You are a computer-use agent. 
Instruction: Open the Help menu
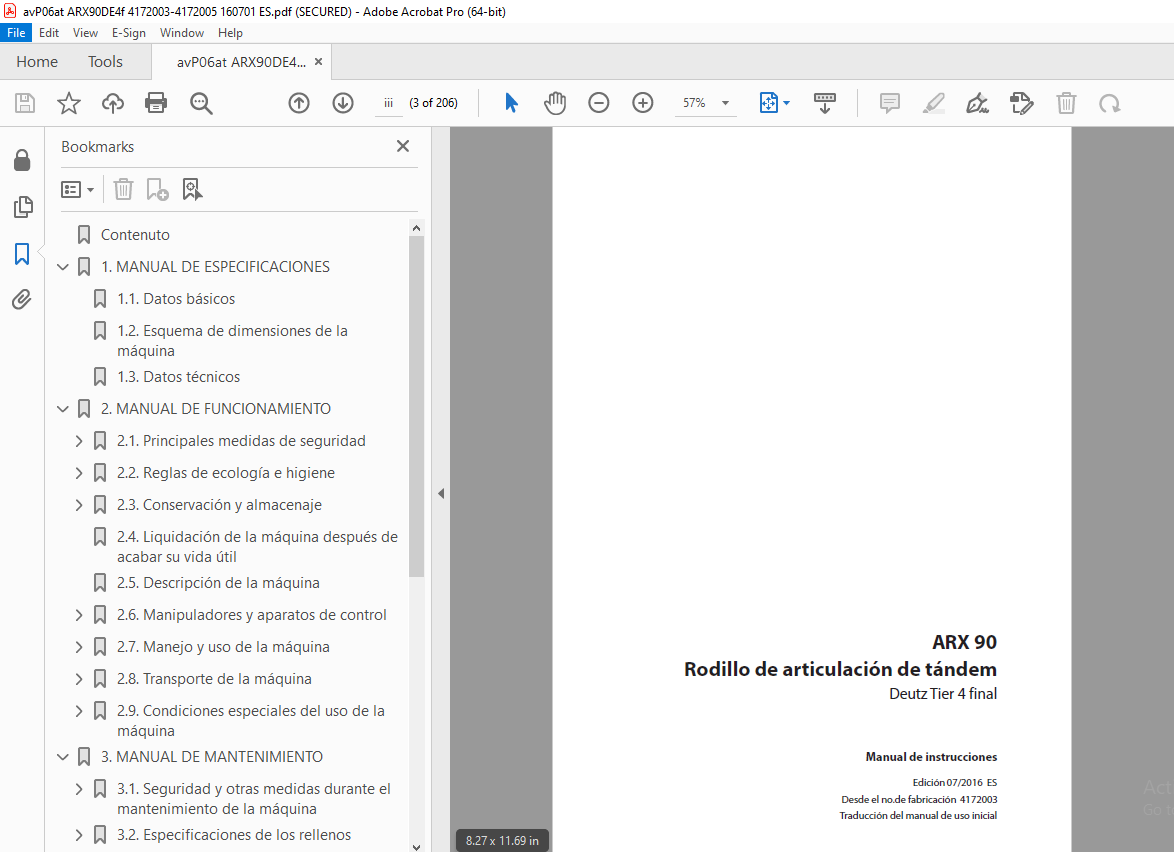pos(230,33)
